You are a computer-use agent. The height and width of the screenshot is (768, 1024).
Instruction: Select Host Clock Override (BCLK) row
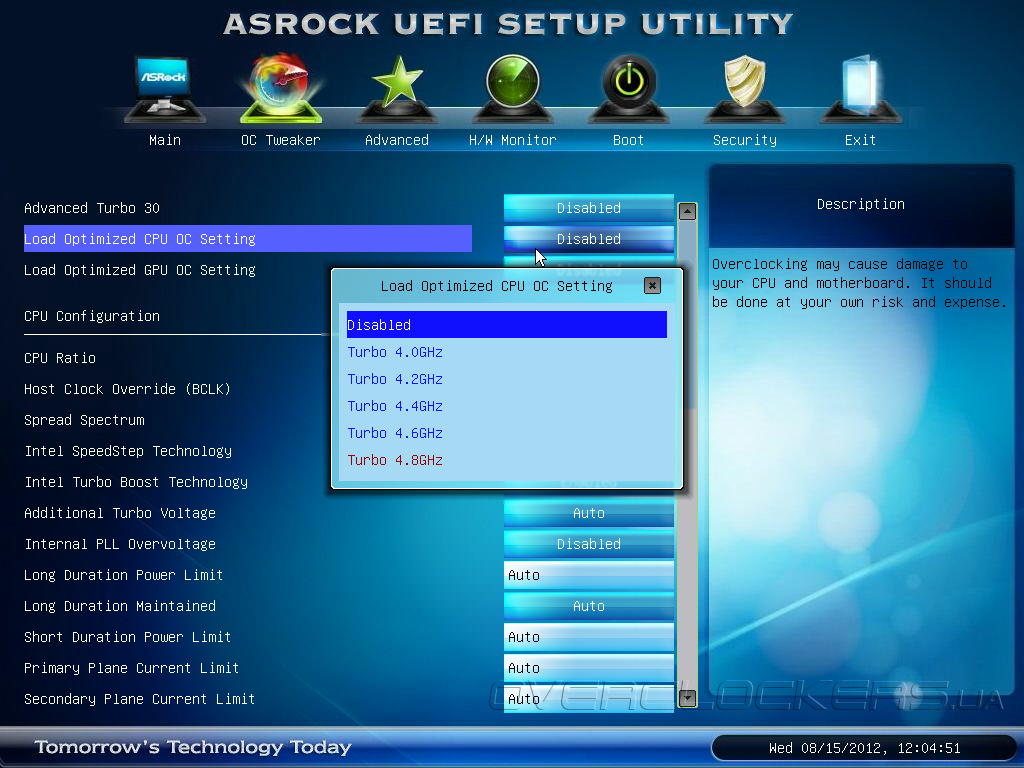click(x=127, y=389)
